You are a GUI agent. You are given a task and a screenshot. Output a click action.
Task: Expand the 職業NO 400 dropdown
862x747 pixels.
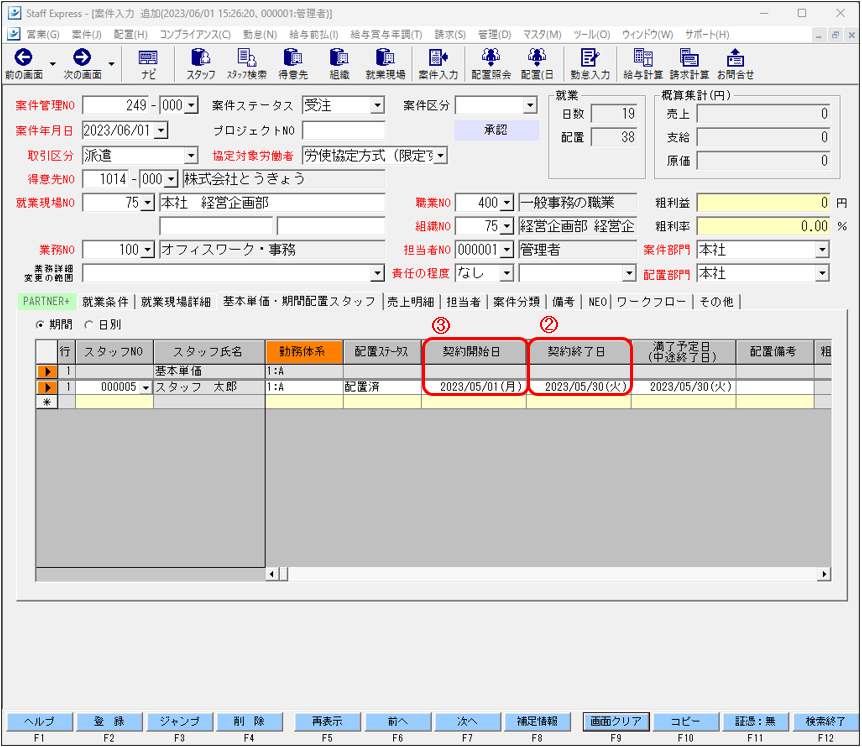tap(507, 203)
